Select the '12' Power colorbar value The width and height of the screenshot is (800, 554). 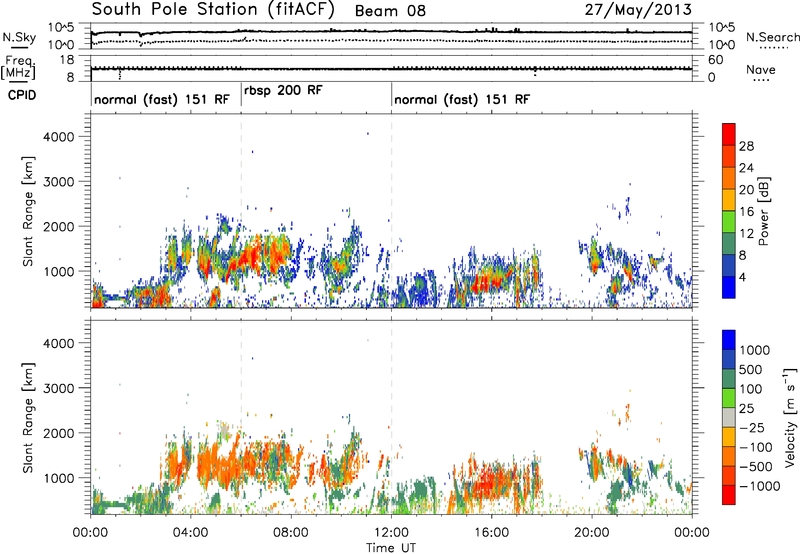pyautogui.click(x=746, y=234)
